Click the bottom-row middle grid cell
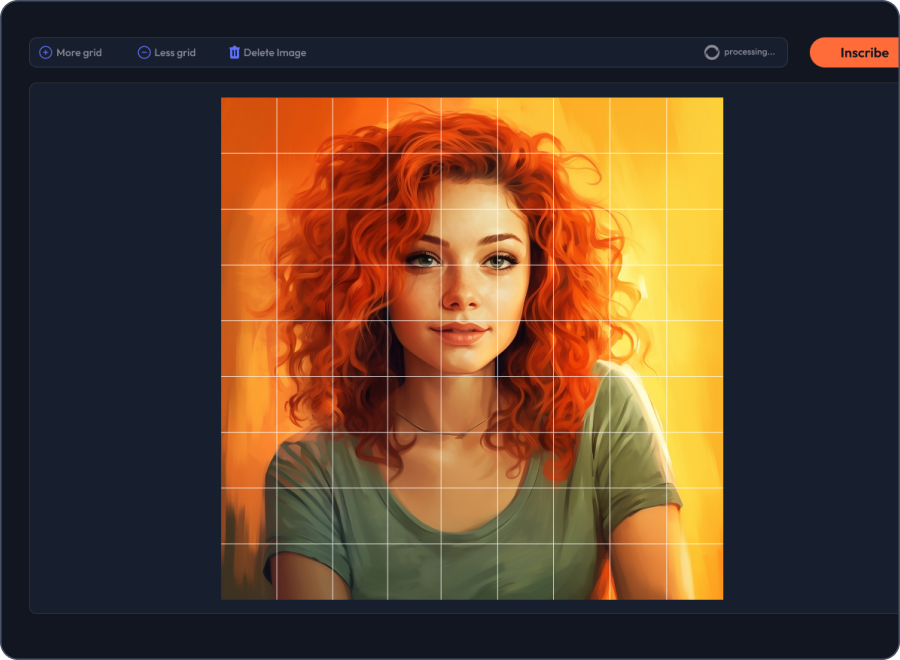900x660 pixels. click(x=469, y=572)
